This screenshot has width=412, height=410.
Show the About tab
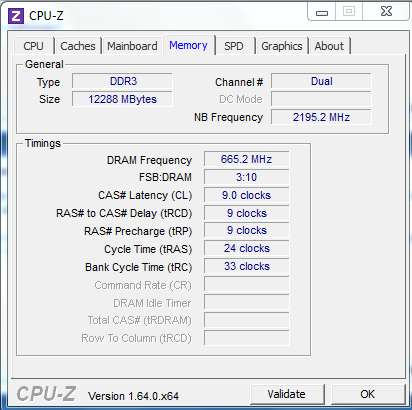point(329,46)
